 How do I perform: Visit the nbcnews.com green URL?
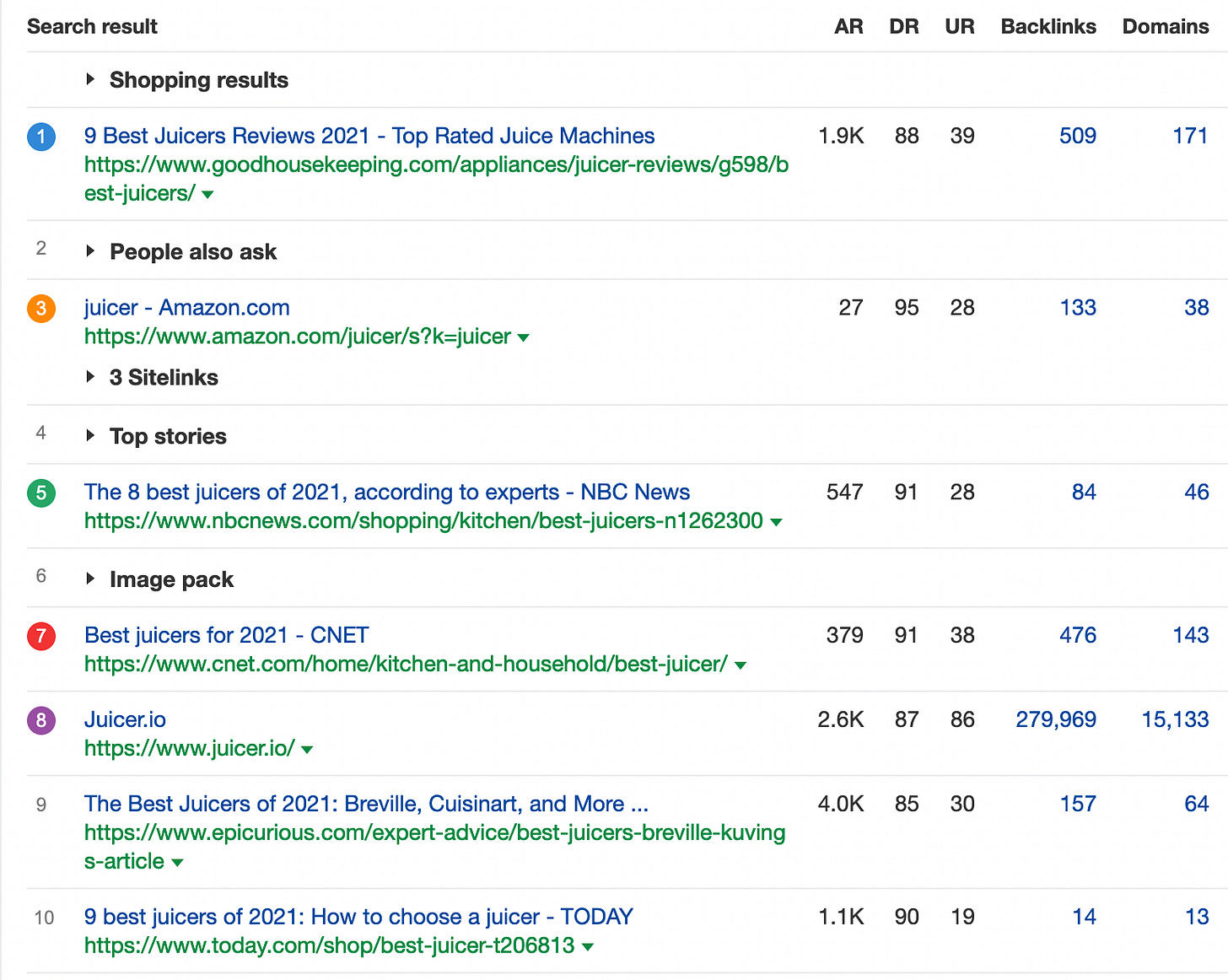click(423, 521)
